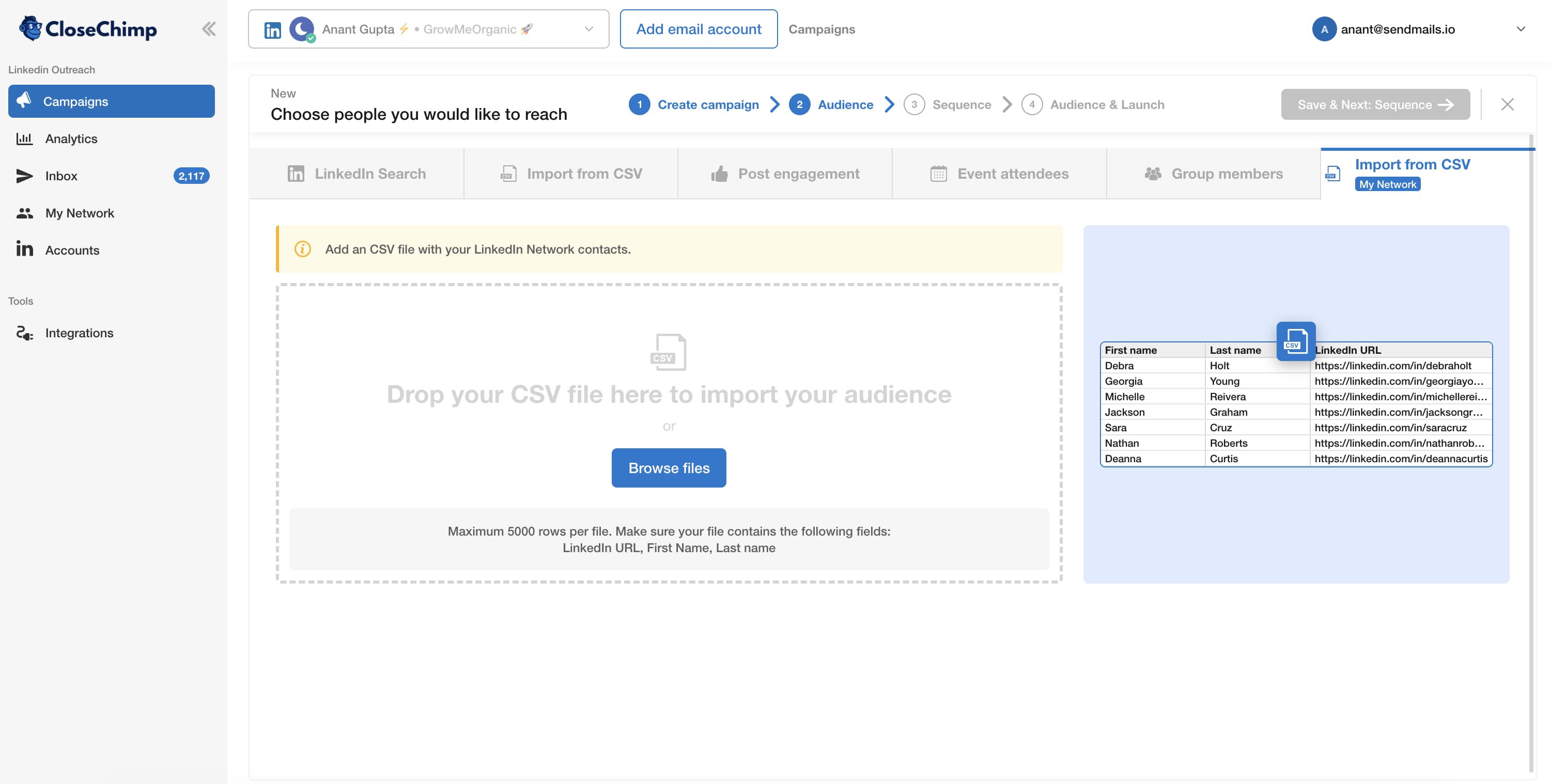Viewport: 1551px width, 784px height.
Task: Expand step chevron between Audience and Sequence
Action: click(889, 104)
